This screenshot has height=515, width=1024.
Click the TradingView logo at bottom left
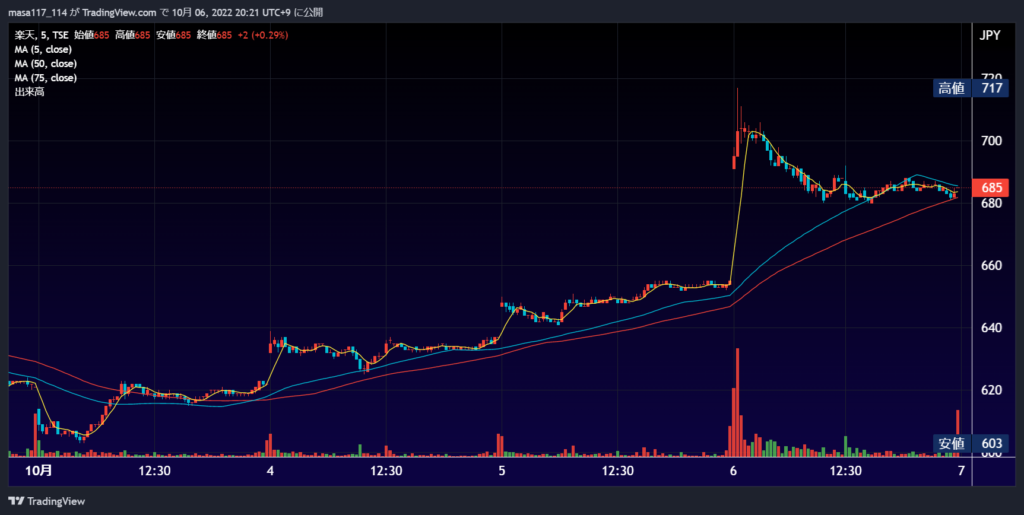pyautogui.click(x=46, y=501)
